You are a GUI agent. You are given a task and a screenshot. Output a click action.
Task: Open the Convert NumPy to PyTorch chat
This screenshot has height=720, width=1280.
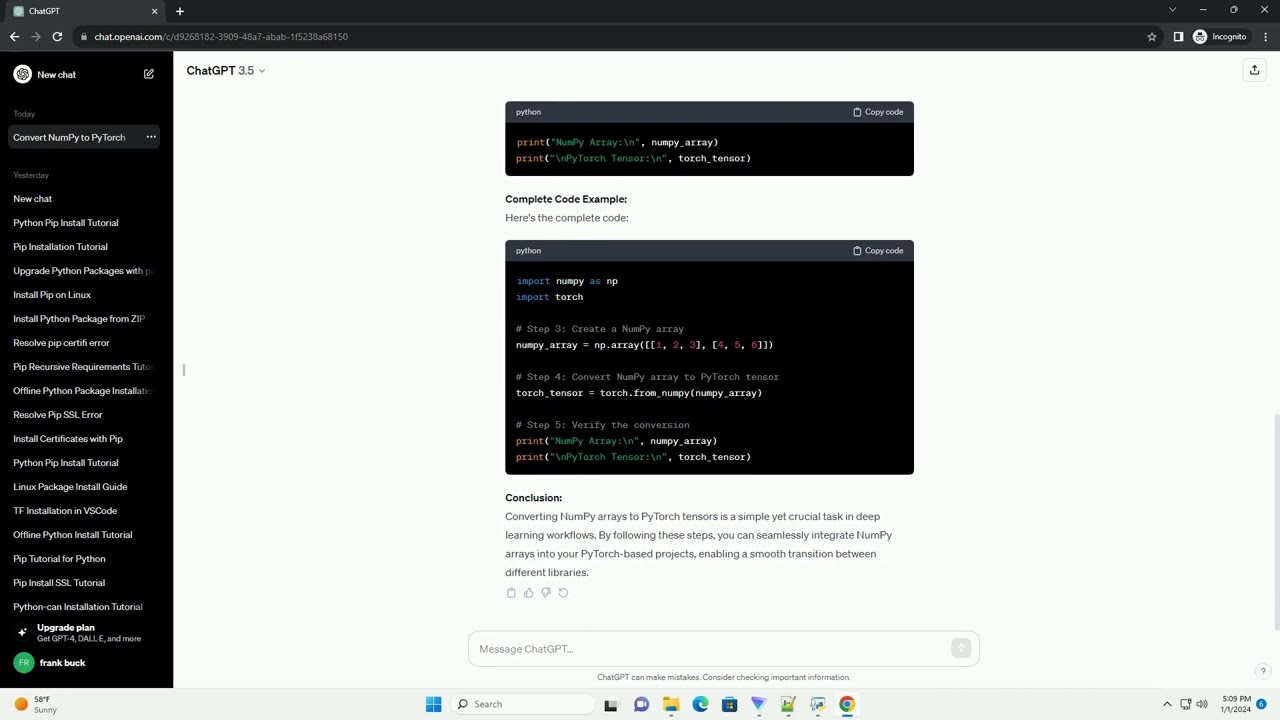(69, 137)
